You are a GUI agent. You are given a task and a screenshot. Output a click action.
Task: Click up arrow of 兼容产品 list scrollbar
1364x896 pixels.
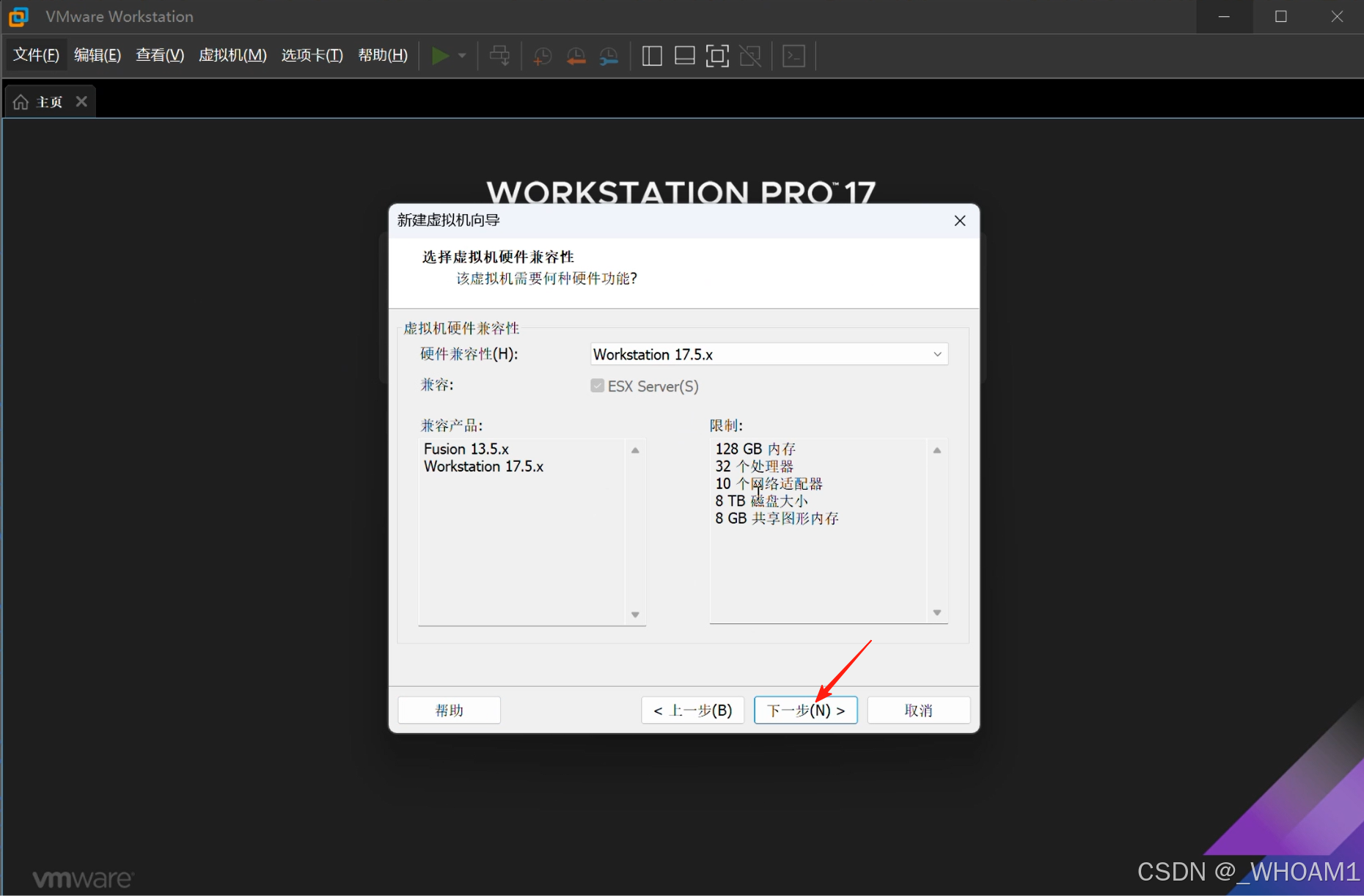(635, 450)
